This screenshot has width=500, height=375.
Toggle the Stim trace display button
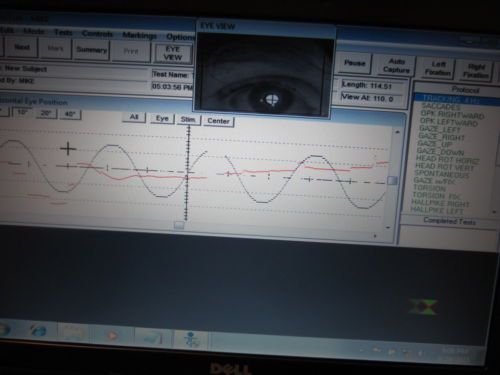(x=188, y=119)
